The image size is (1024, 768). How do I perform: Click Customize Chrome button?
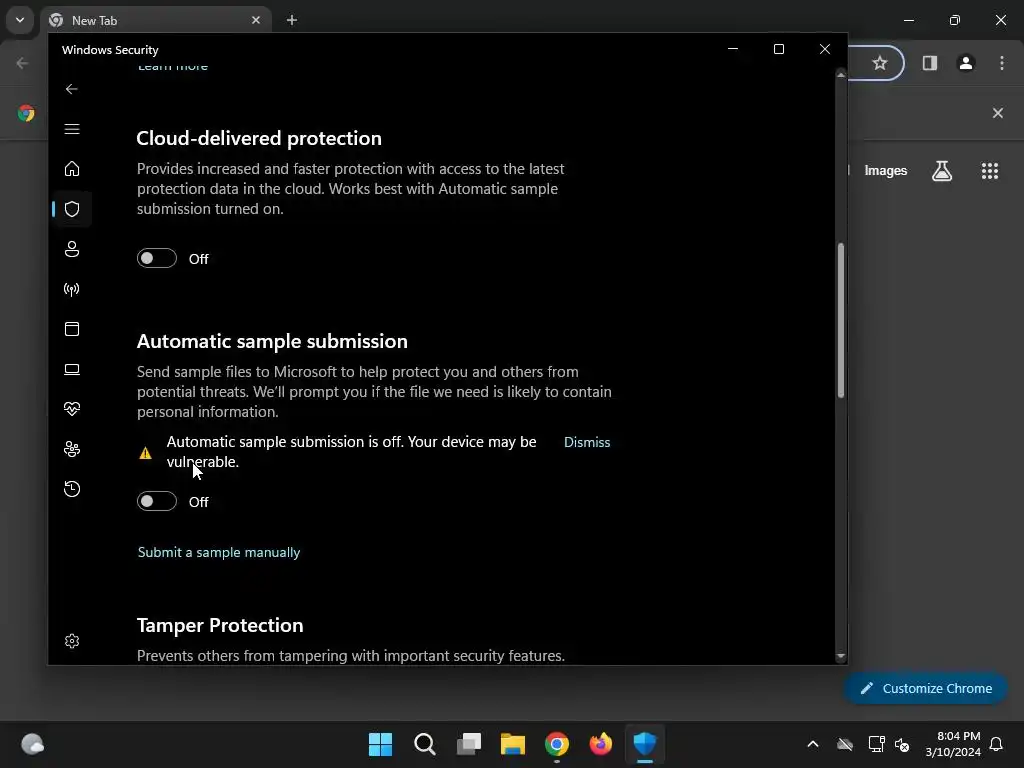[925, 688]
